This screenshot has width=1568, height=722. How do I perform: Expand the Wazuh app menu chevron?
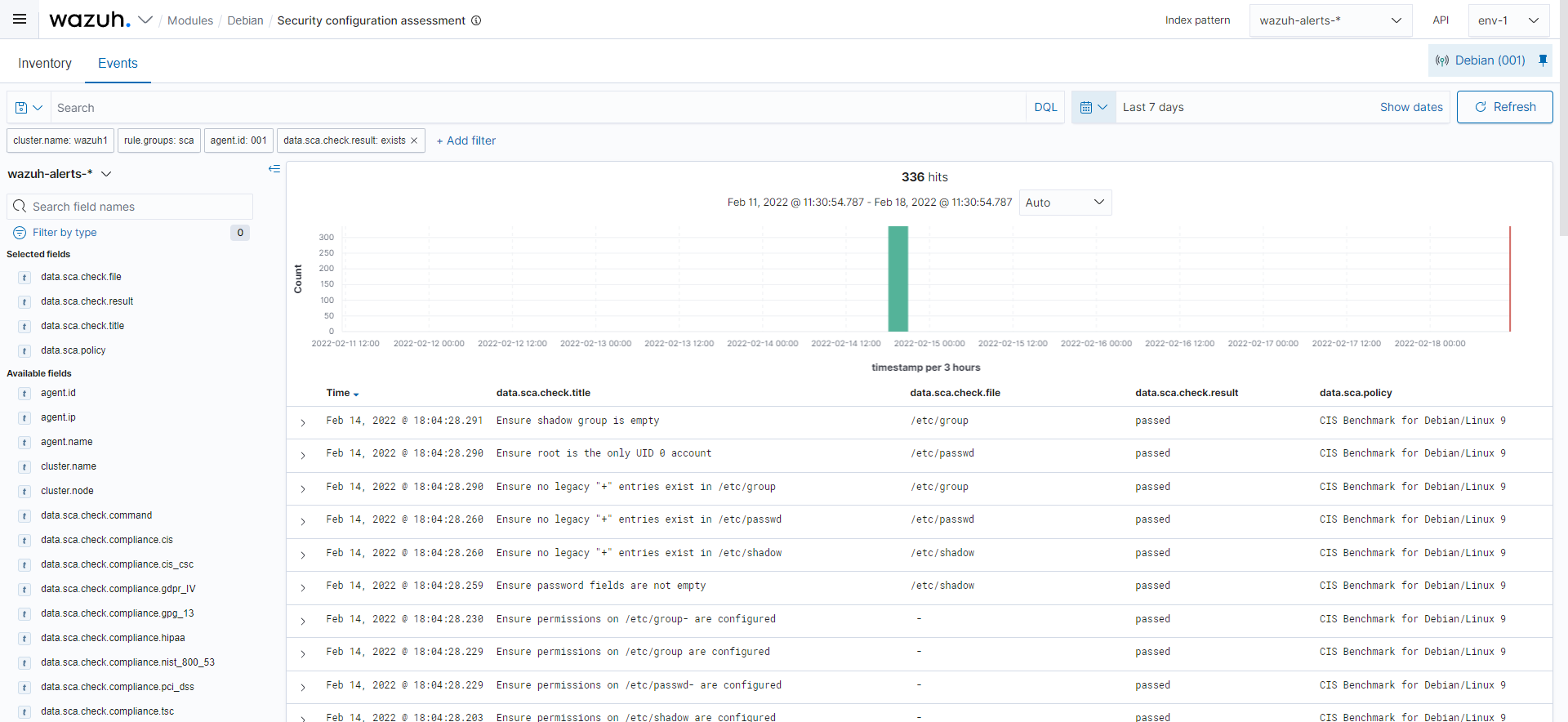coord(145,20)
